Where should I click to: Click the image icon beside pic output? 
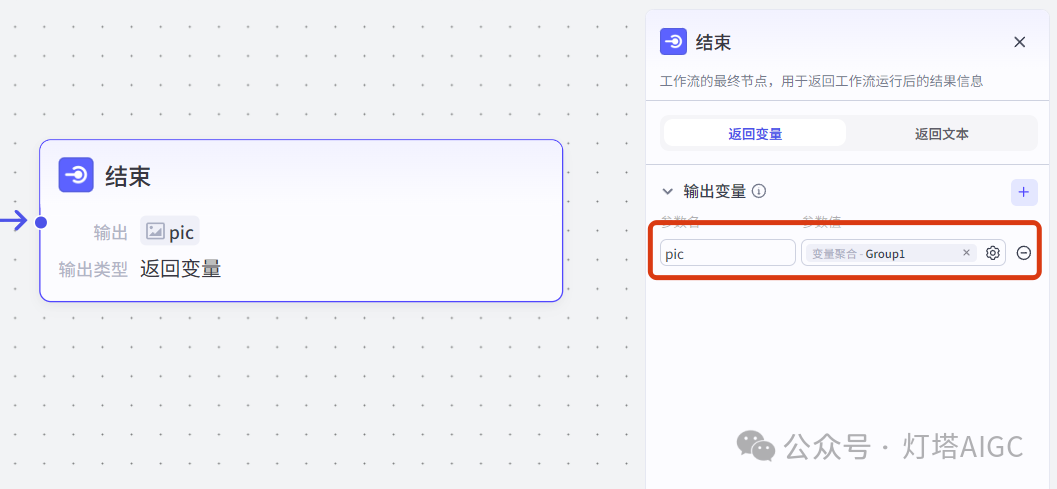pos(156,231)
